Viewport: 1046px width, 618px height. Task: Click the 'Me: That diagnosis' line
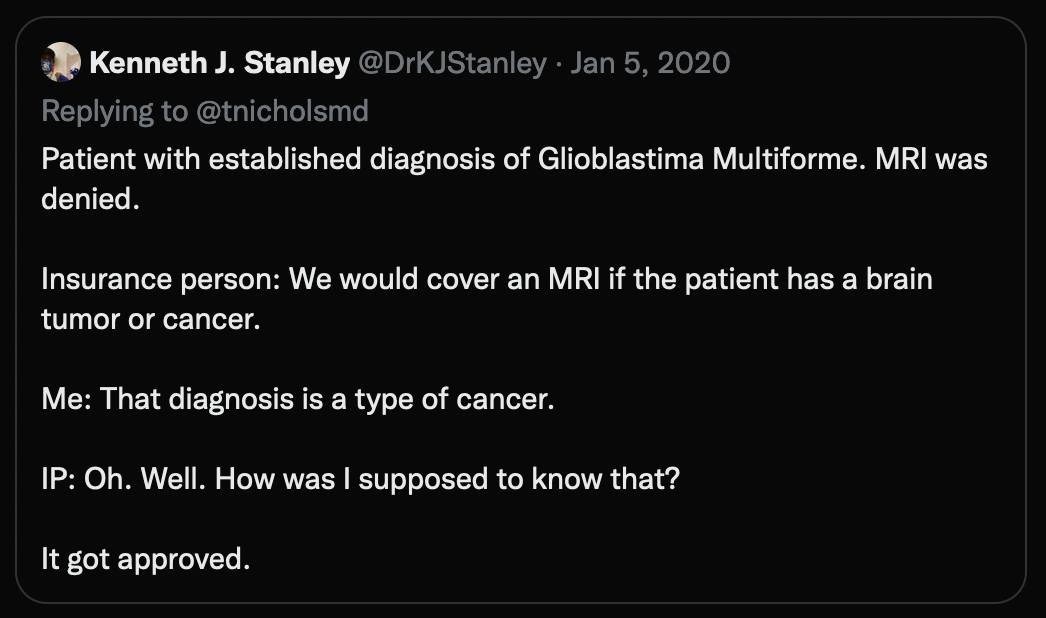pyautogui.click(x=180, y=399)
